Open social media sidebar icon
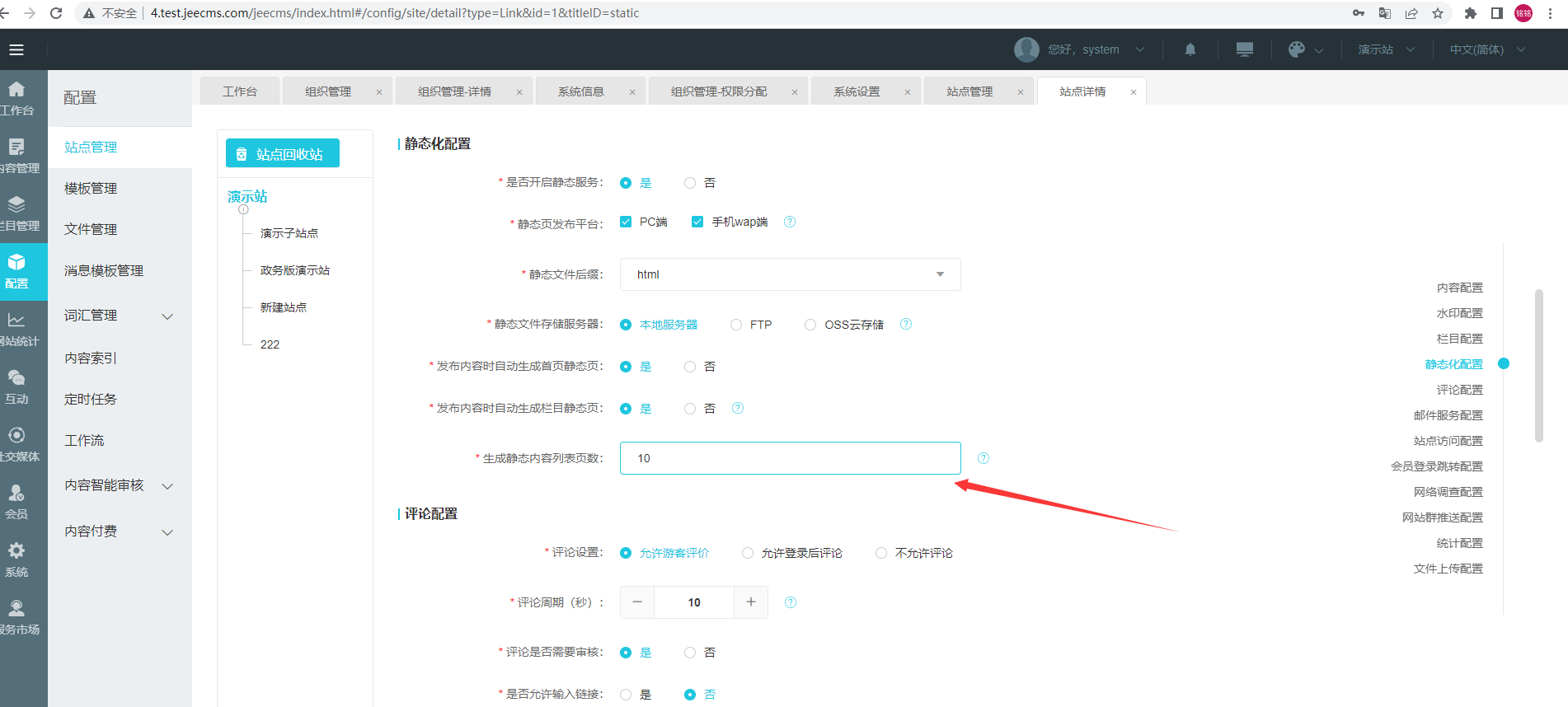Screen dimensions: 1568x707 [x=16, y=435]
